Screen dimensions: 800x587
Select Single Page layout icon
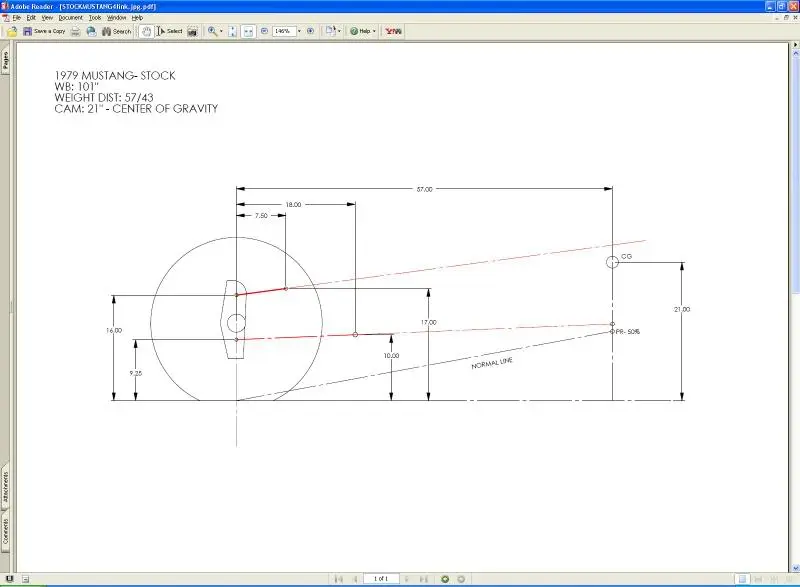point(742,579)
